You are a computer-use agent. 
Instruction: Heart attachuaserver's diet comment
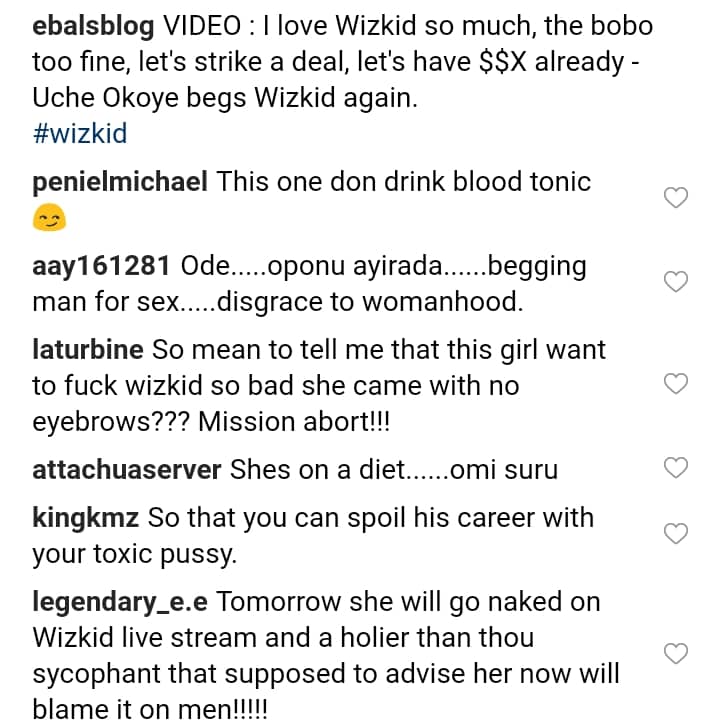[x=676, y=467]
